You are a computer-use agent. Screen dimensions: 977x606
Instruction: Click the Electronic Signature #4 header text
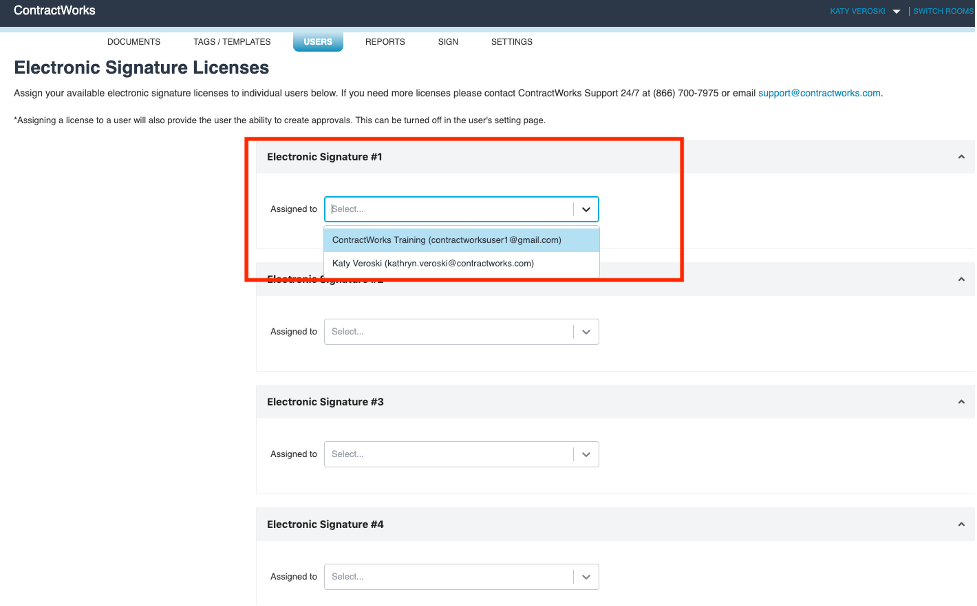point(325,525)
